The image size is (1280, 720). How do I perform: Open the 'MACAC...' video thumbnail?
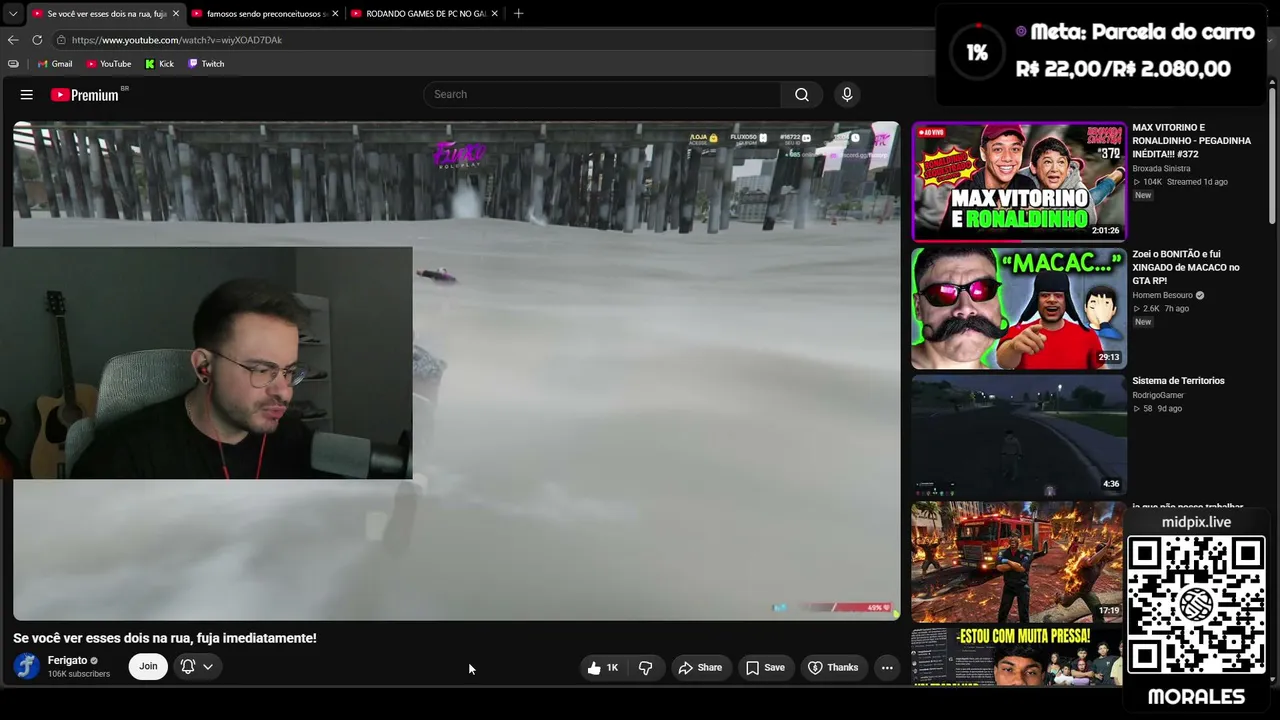(1019, 309)
